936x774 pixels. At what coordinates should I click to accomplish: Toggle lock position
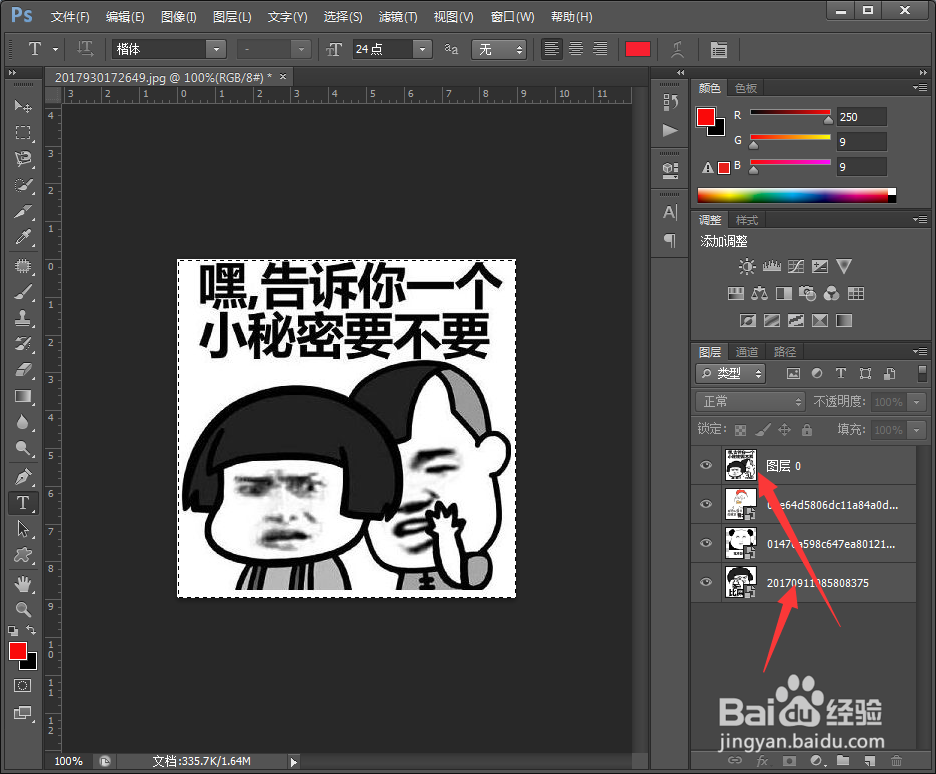pos(784,430)
